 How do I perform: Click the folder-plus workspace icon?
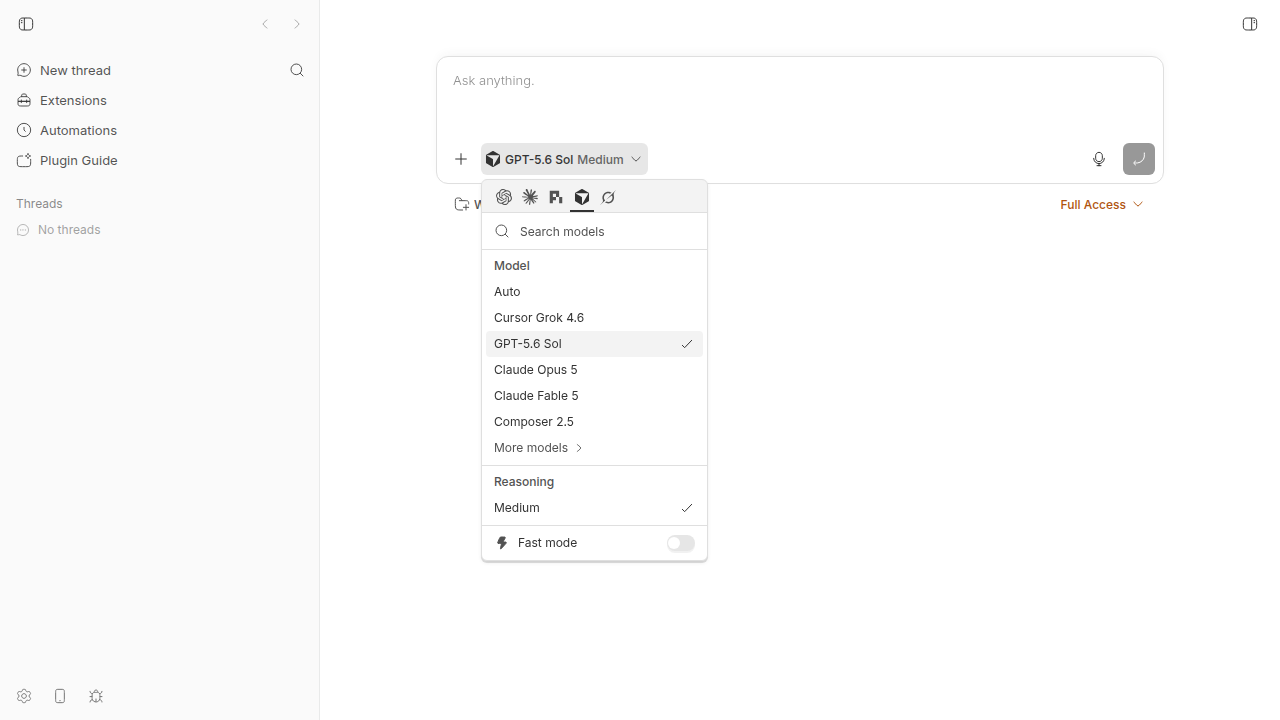[462, 204]
